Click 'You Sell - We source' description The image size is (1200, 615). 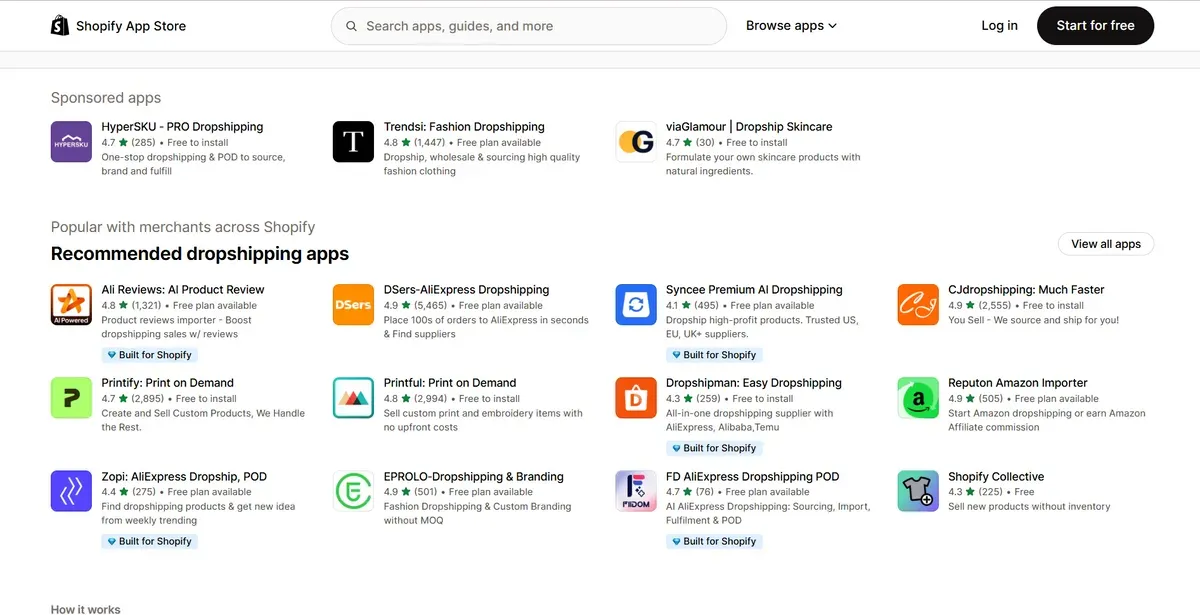pyautogui.click(x=1033, y=320)
